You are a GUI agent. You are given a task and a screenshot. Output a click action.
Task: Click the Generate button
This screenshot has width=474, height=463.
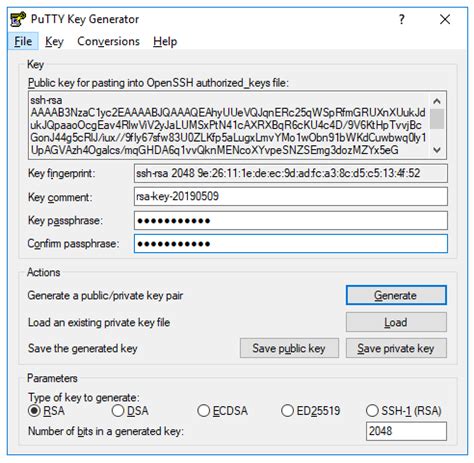pyautogui.click(x=396, y=295)
